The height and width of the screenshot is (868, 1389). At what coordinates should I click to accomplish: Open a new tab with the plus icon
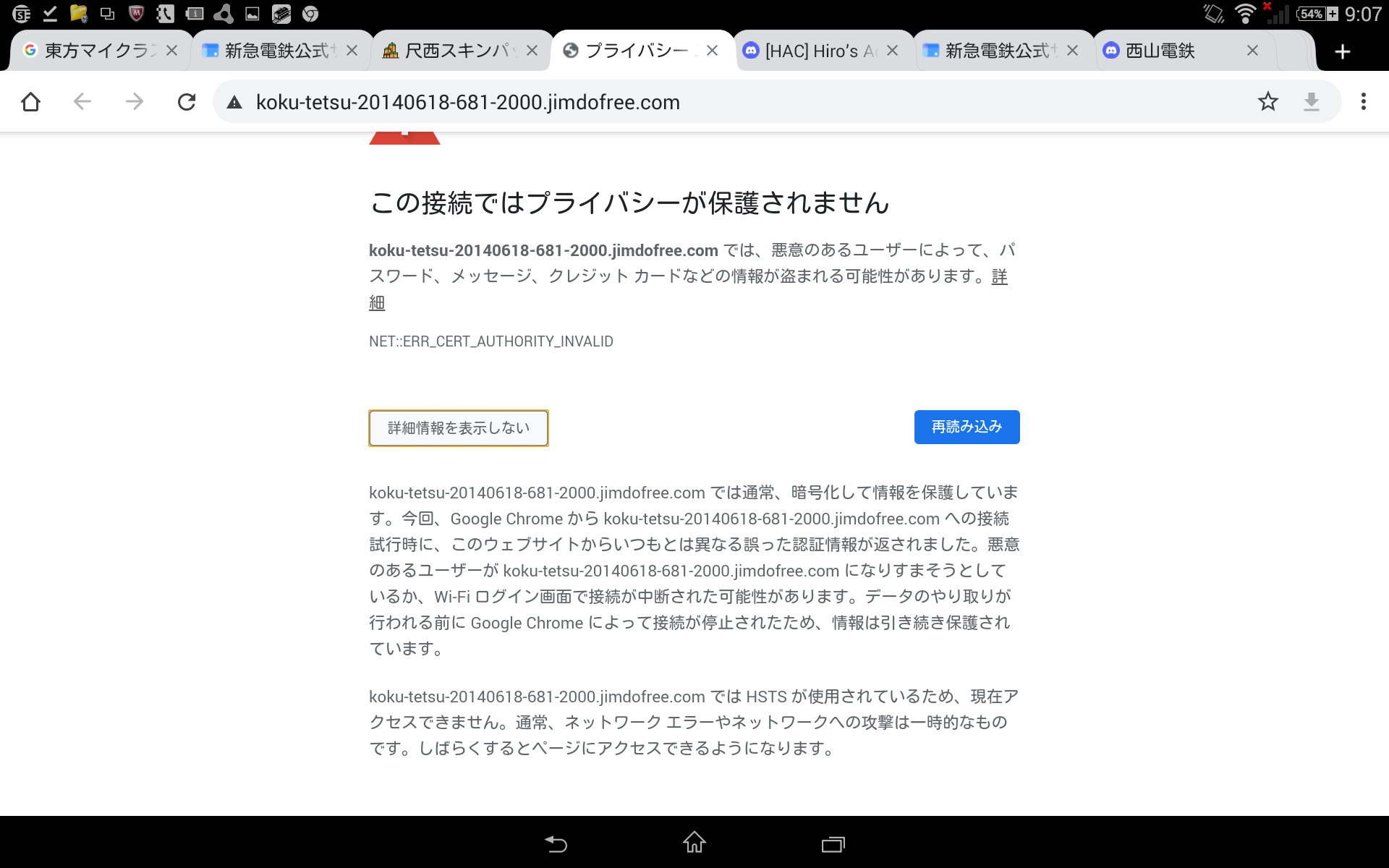1343,51
